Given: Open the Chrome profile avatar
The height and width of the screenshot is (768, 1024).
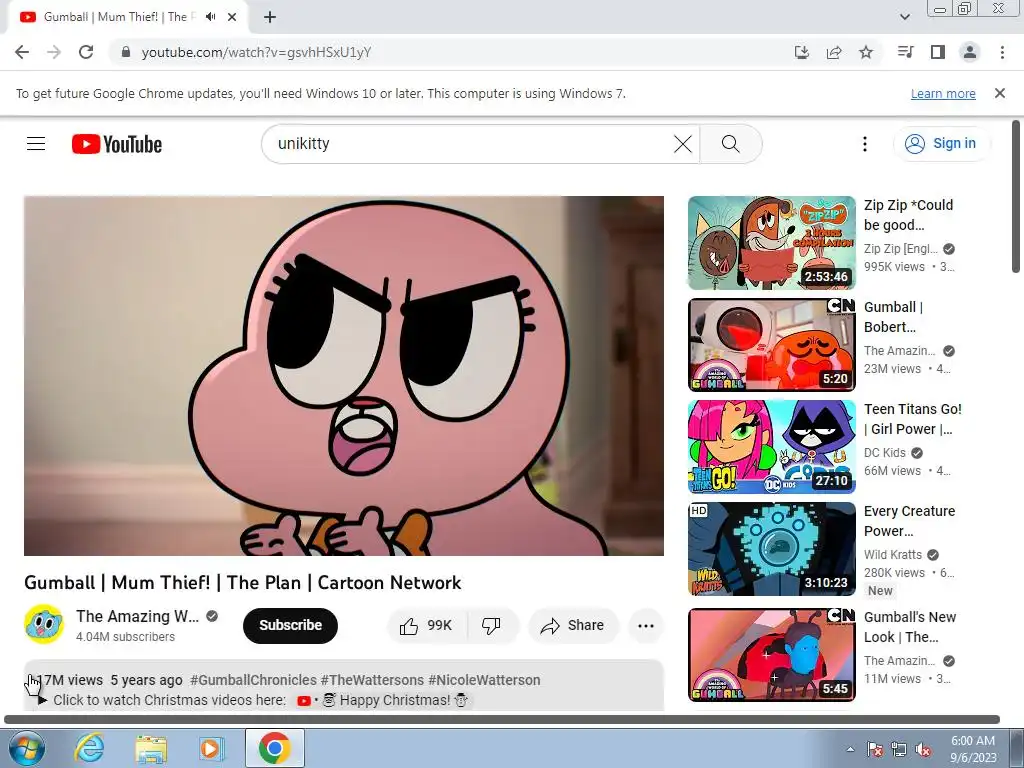Looking at the screenshot, I should click(x=970, y=52).
